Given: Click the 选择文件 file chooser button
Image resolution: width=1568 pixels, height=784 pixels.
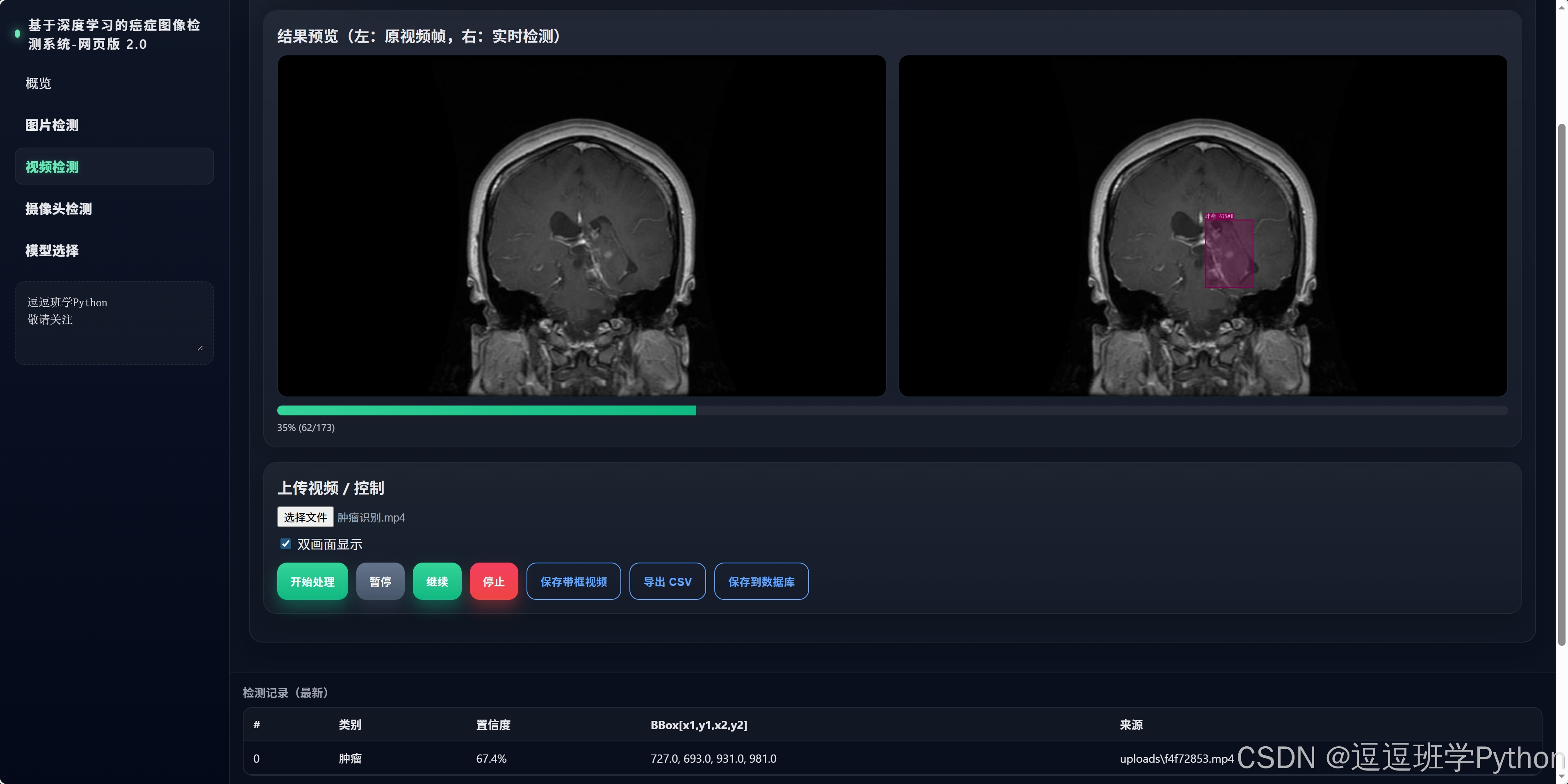Looking at the screenshot, I should [x=305, y=517].
